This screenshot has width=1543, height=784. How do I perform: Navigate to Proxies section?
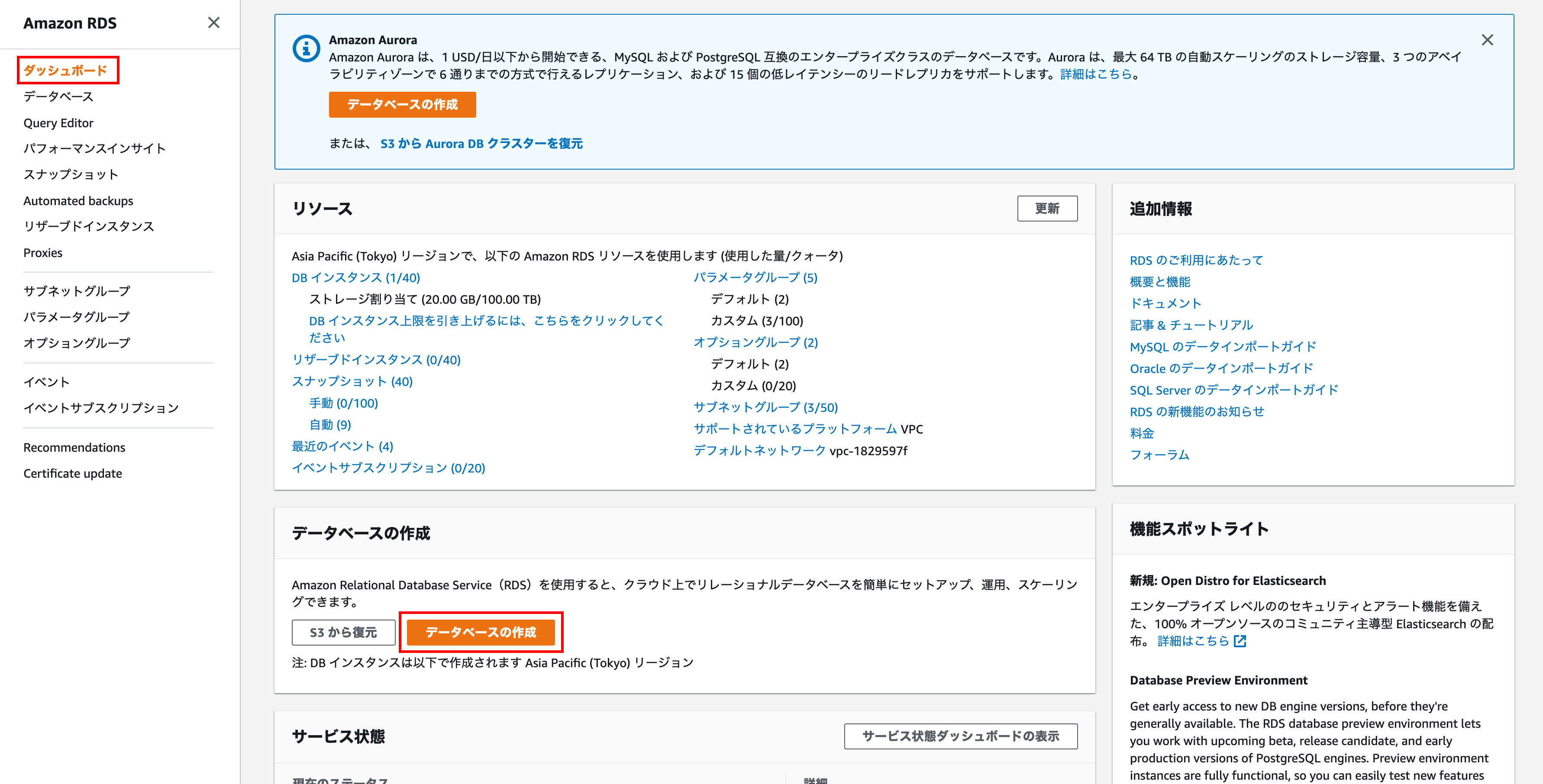pos(42,253)
